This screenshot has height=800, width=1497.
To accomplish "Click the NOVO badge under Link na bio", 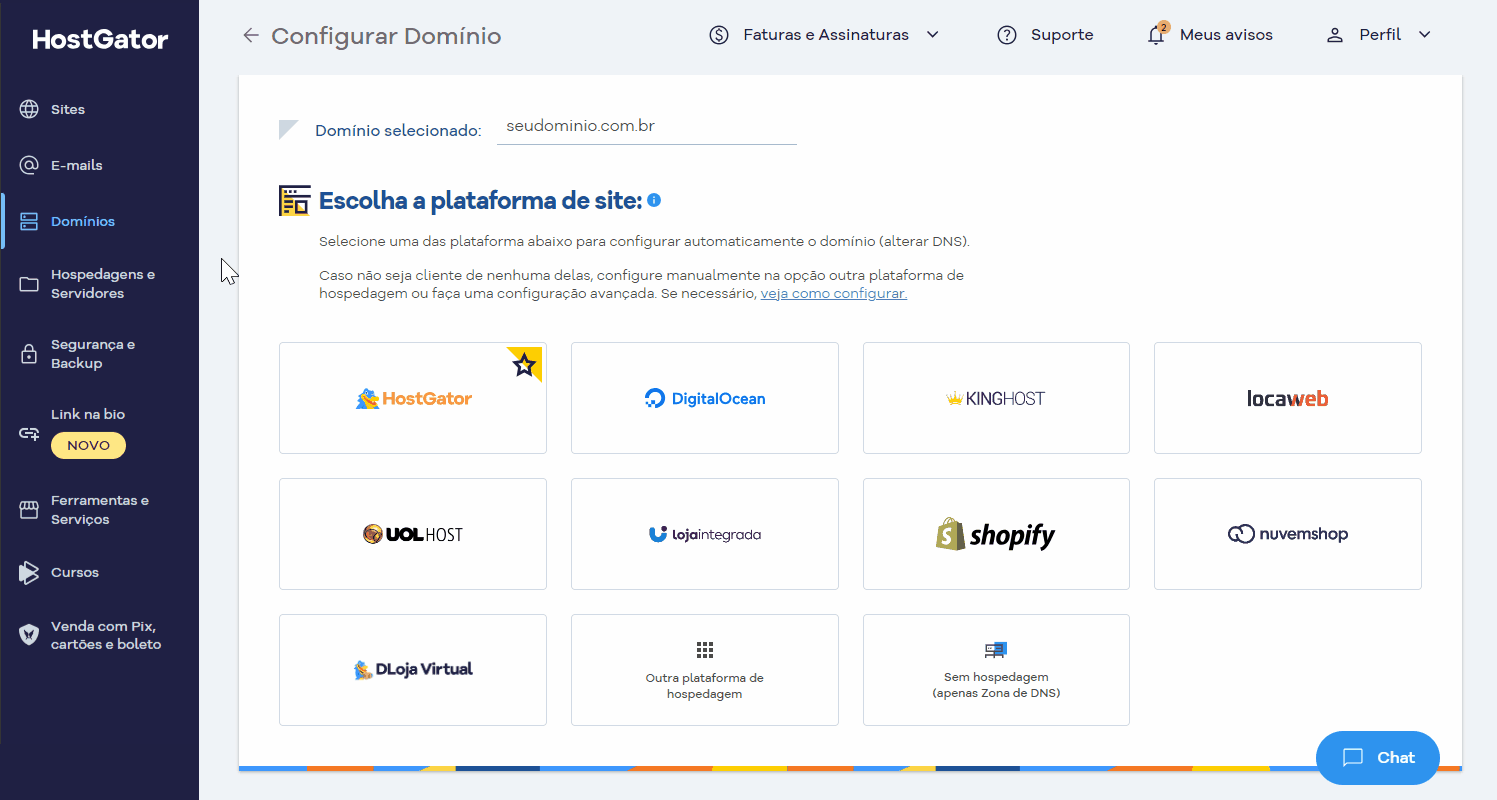I will tap(88, 446).
